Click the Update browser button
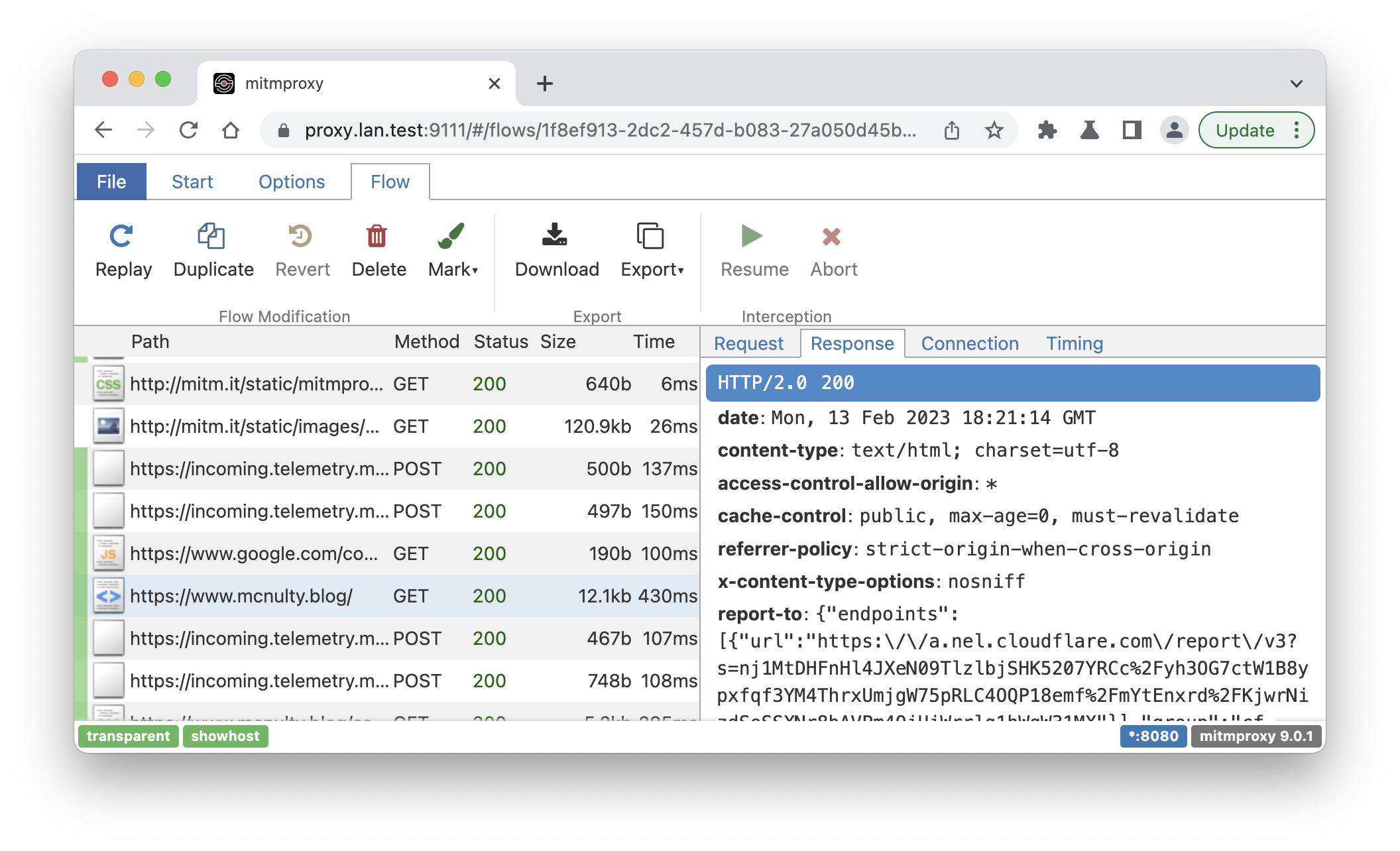 [x=1246, y=130]
